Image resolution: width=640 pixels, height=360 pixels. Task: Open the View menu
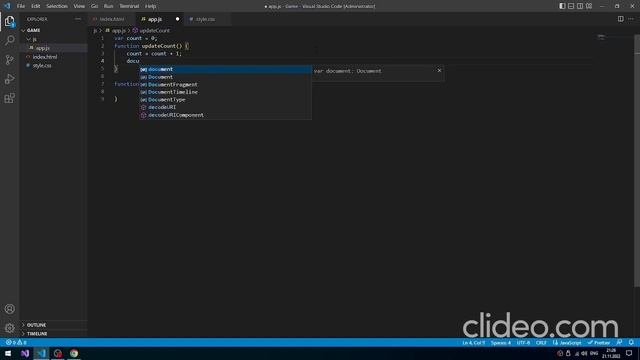coord(79,6)
